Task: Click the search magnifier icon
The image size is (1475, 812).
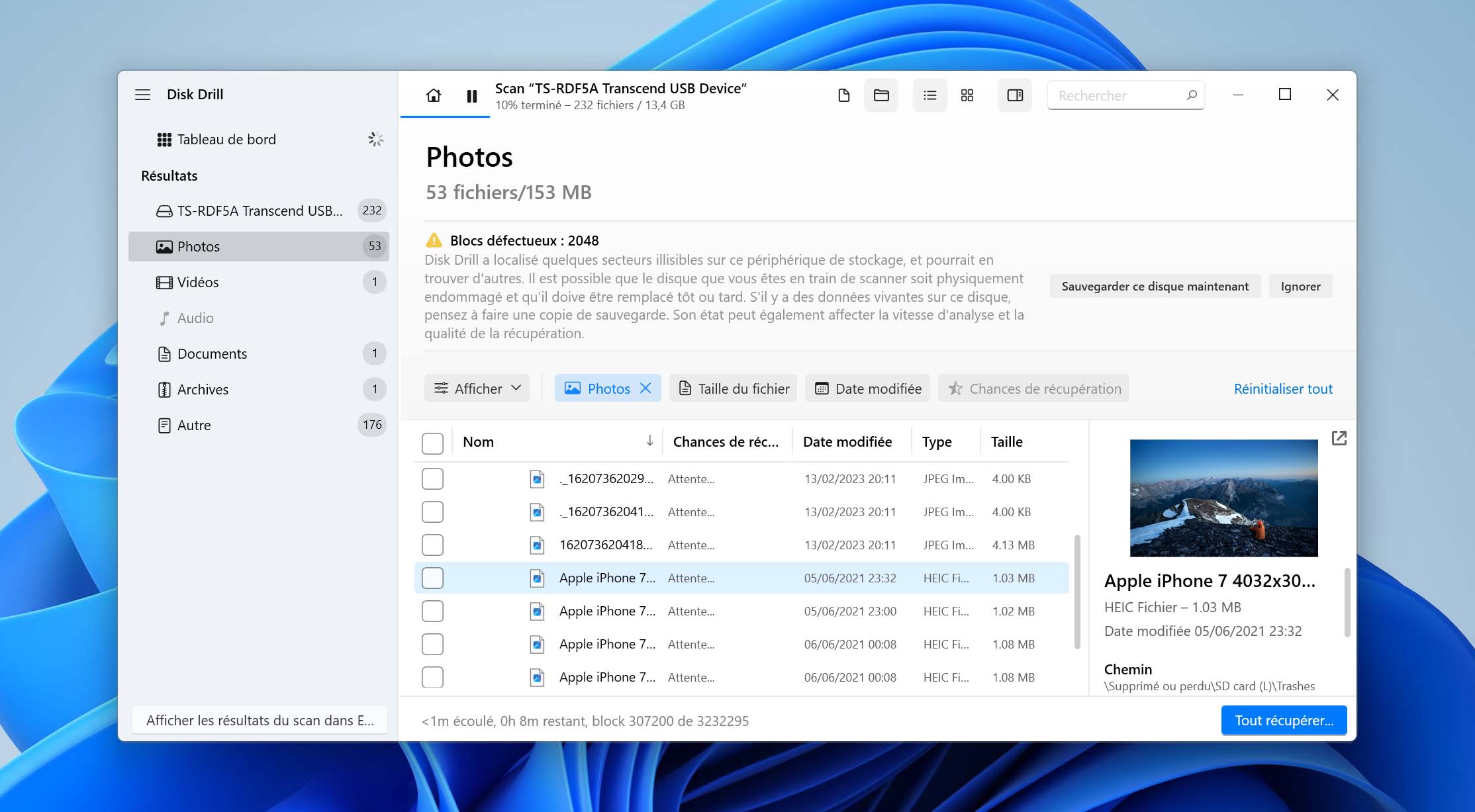Action: 1192,95
